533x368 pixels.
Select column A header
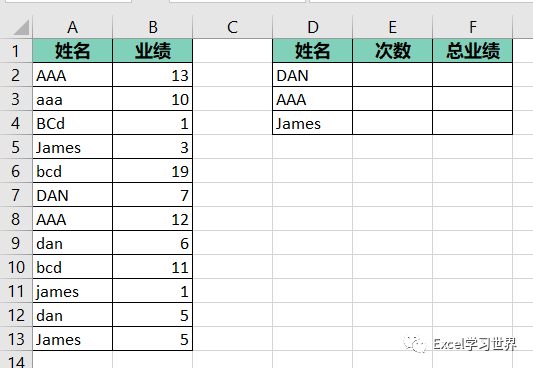click(72, 27)
